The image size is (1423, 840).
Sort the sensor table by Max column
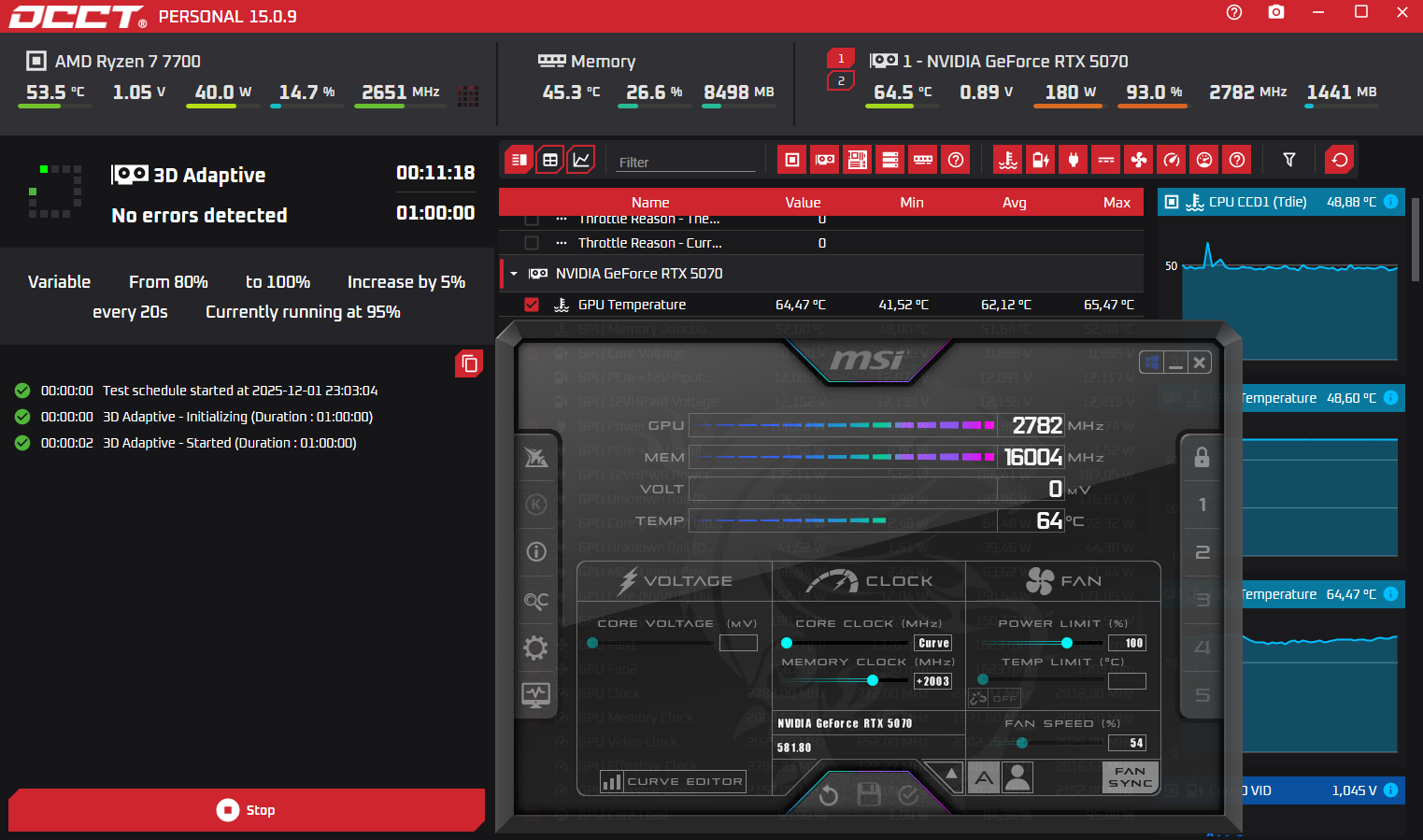[1117, 203]
